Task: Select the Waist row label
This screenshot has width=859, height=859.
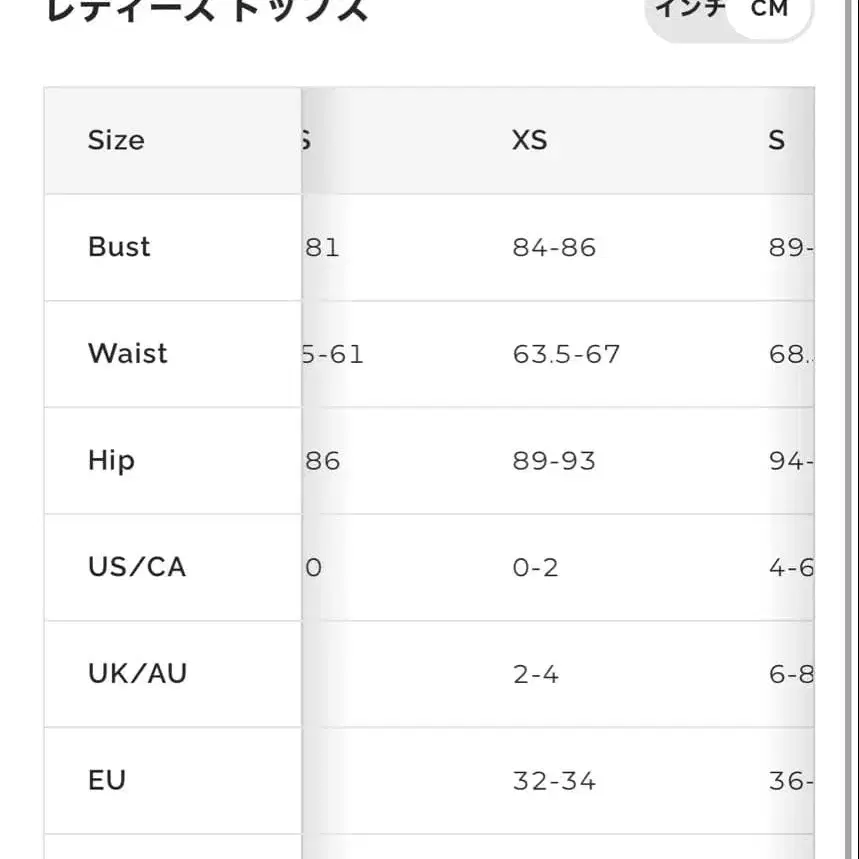Action: 127,354
